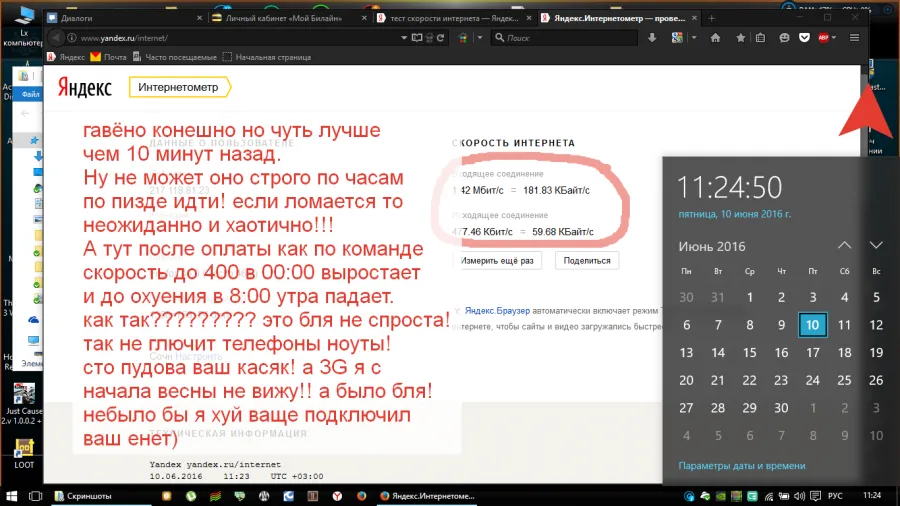Open Скриншоты window from taskbar
Image resolution: width=900 pixels, height=506 pixels.
click(101, 496)
